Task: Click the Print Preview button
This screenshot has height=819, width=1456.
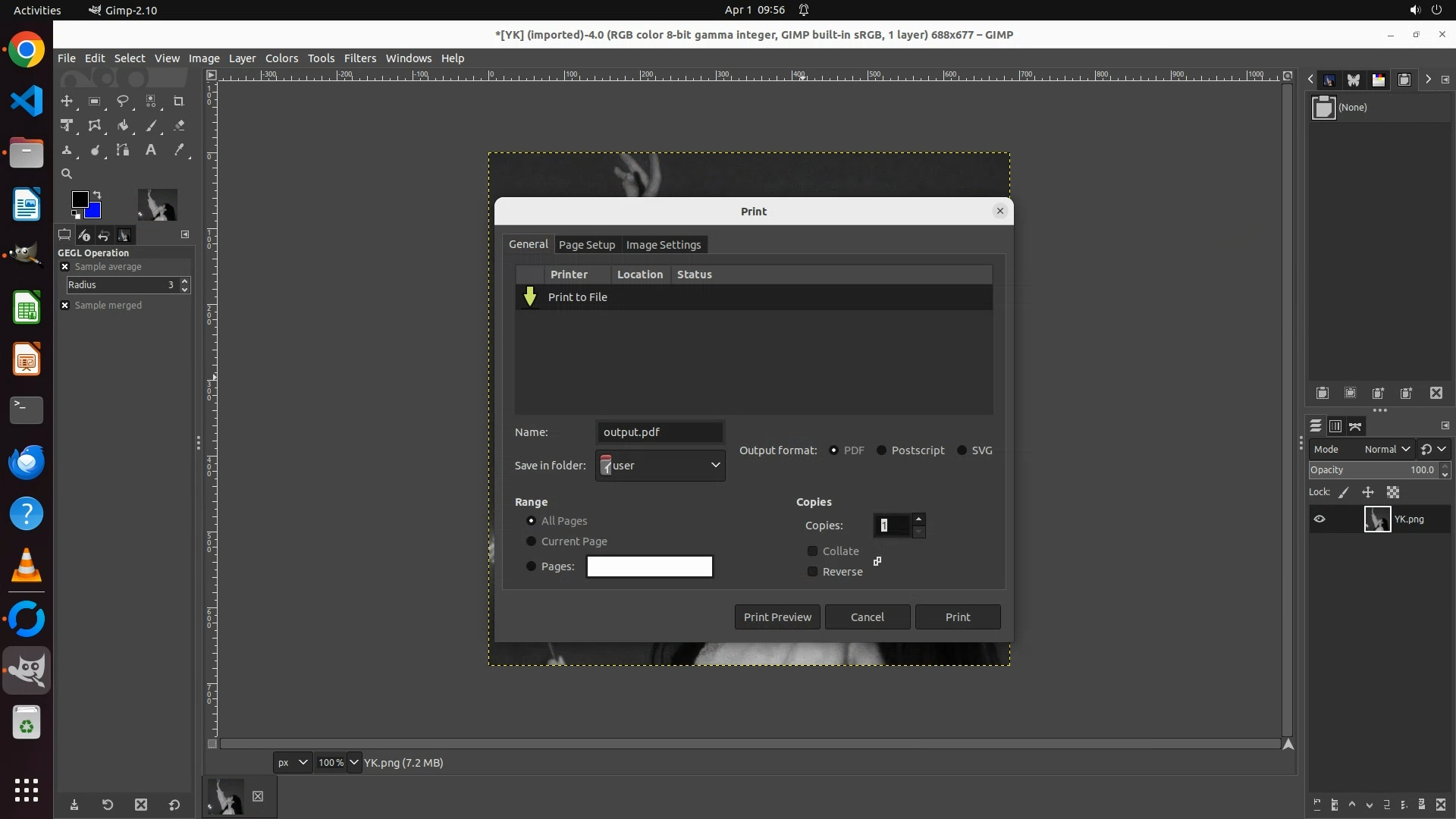Action: tap(777, 617)
